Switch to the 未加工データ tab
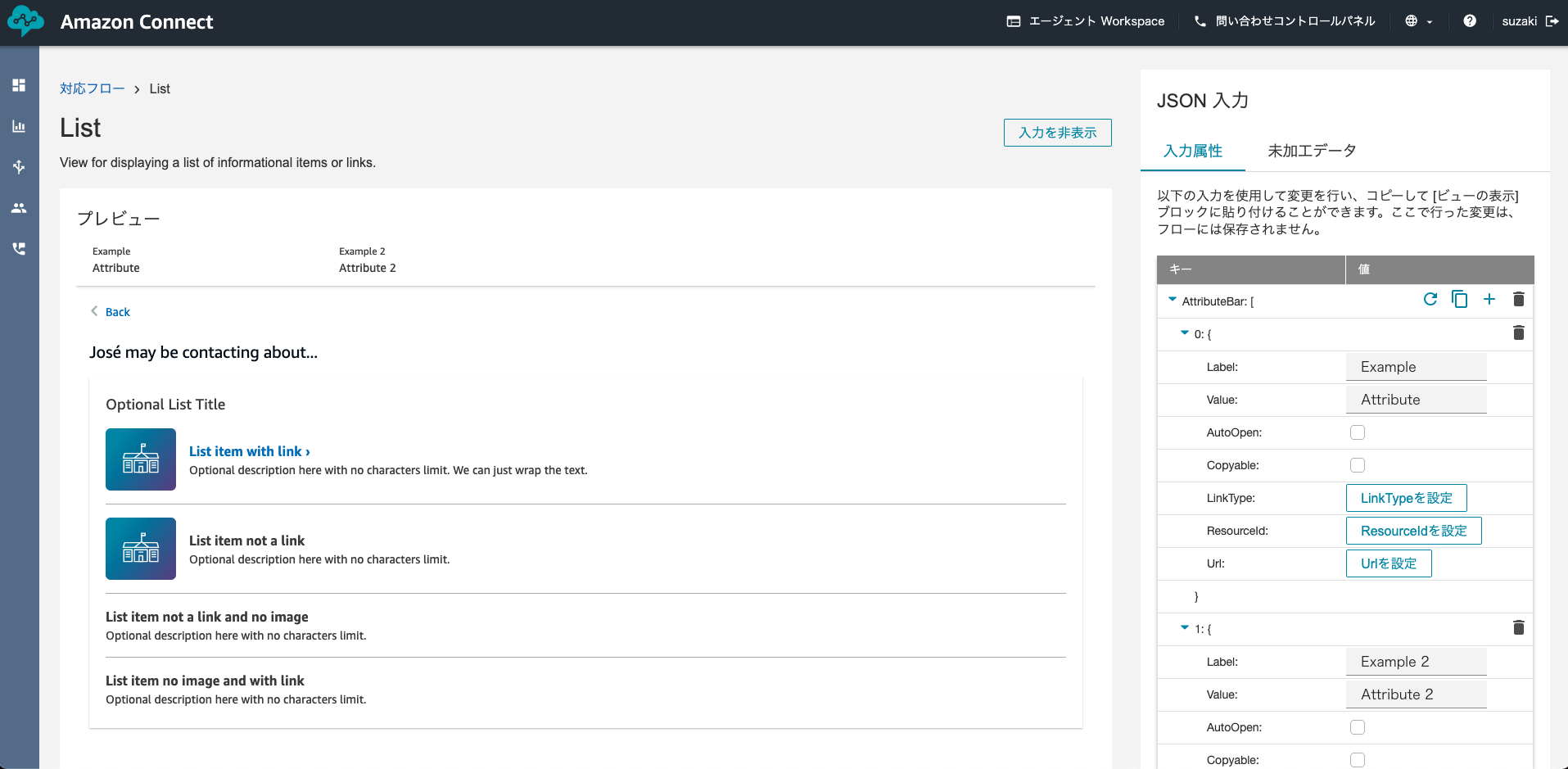The width and height of the screenshot is (1568, 769). pos(1312,151)
